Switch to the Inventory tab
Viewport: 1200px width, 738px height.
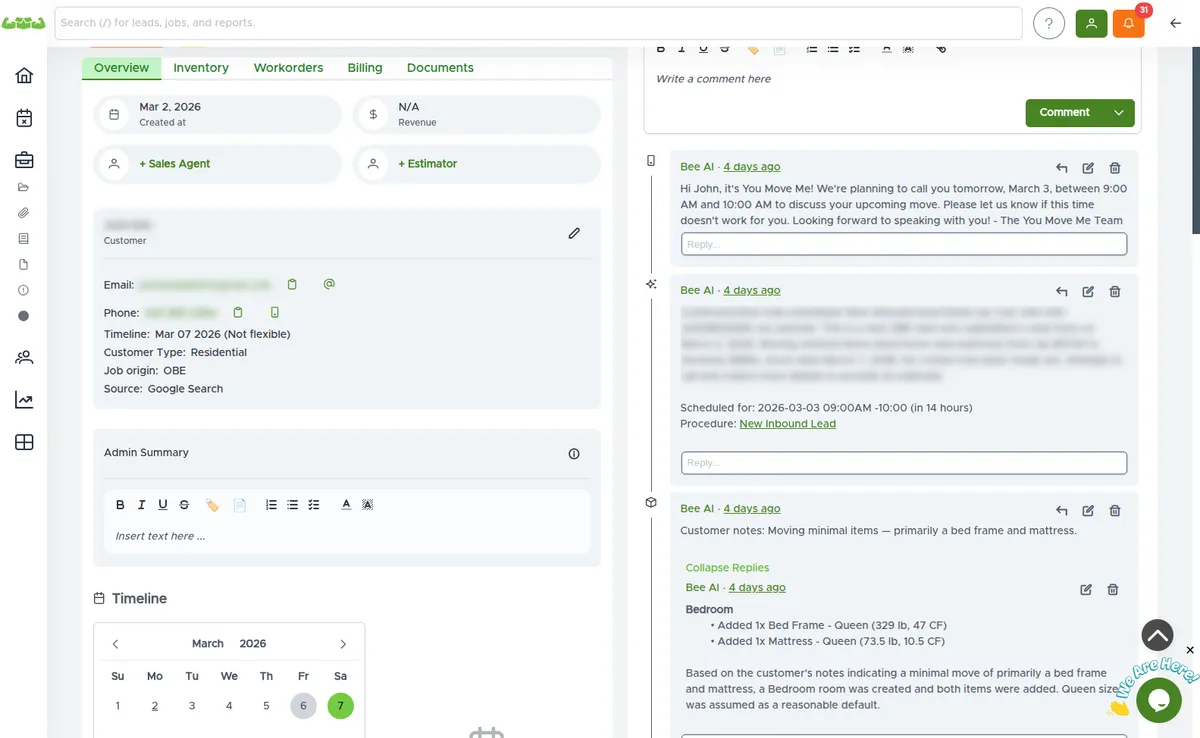201,67
